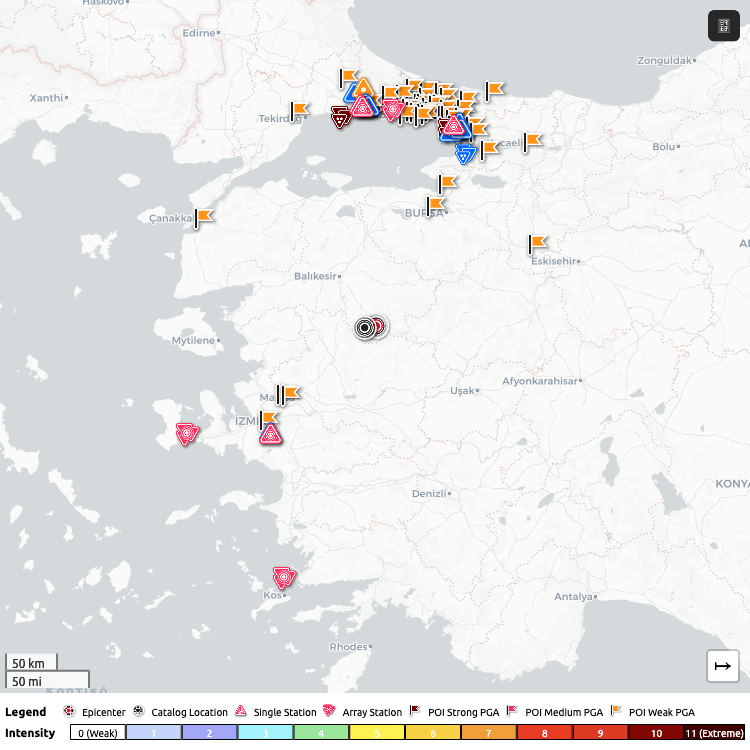750x750 pixels.
Task: Open the panel button in top-right corner
Action: 723,26
